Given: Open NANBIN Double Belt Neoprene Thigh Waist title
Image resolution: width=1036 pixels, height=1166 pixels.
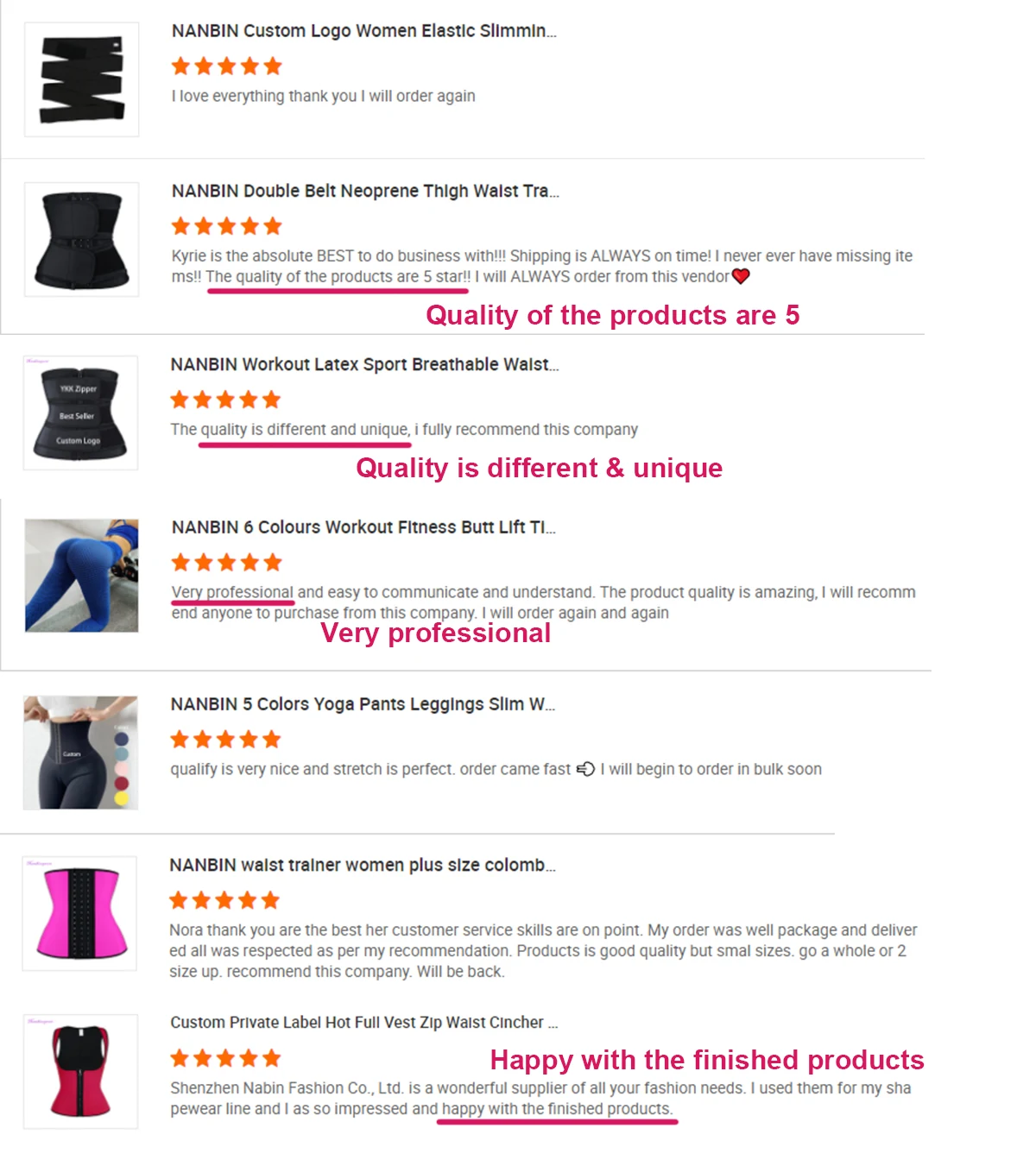Looking at the screenshot, I should [364, 191].
